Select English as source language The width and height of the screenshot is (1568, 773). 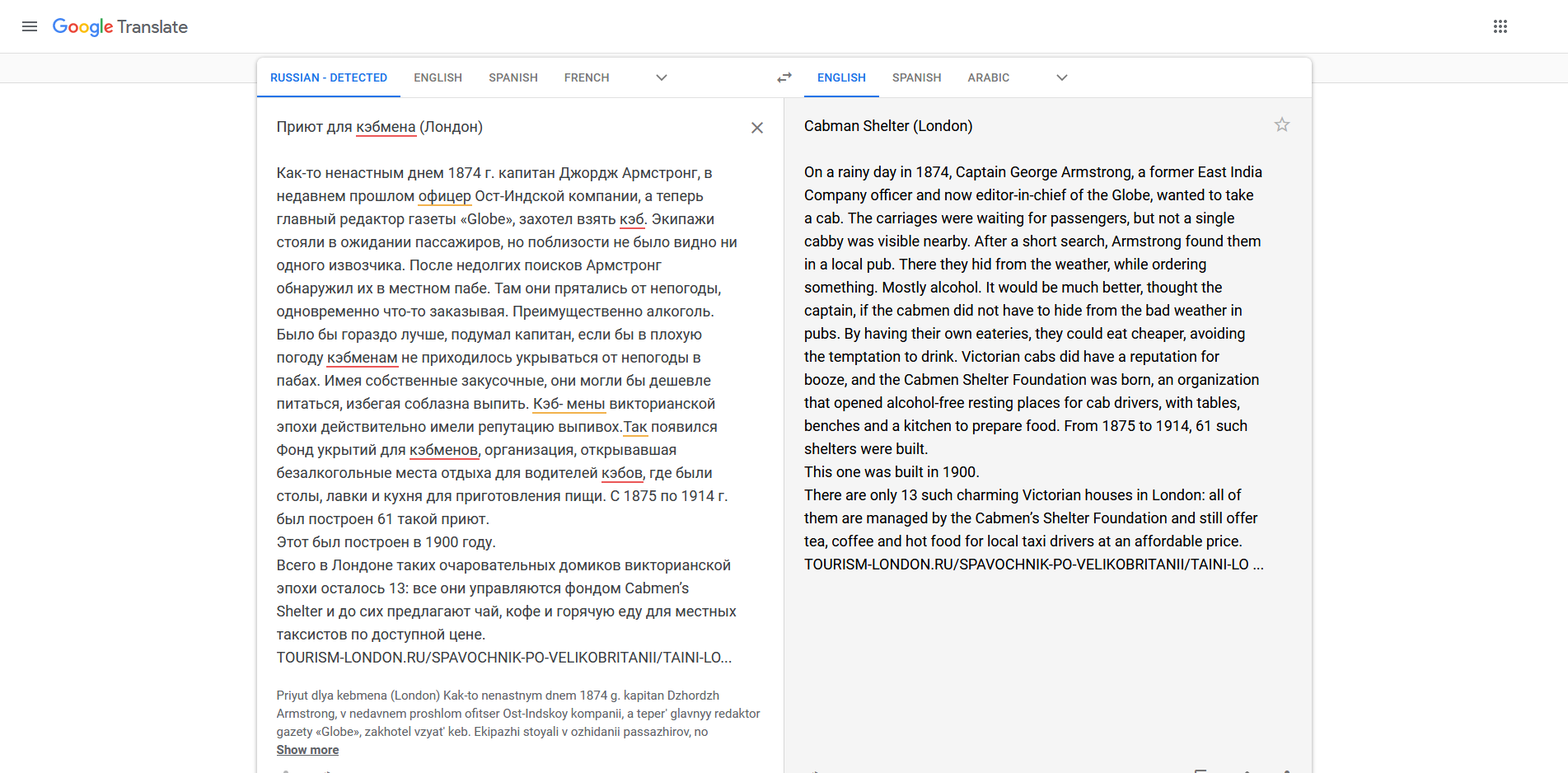pos(438,77)
